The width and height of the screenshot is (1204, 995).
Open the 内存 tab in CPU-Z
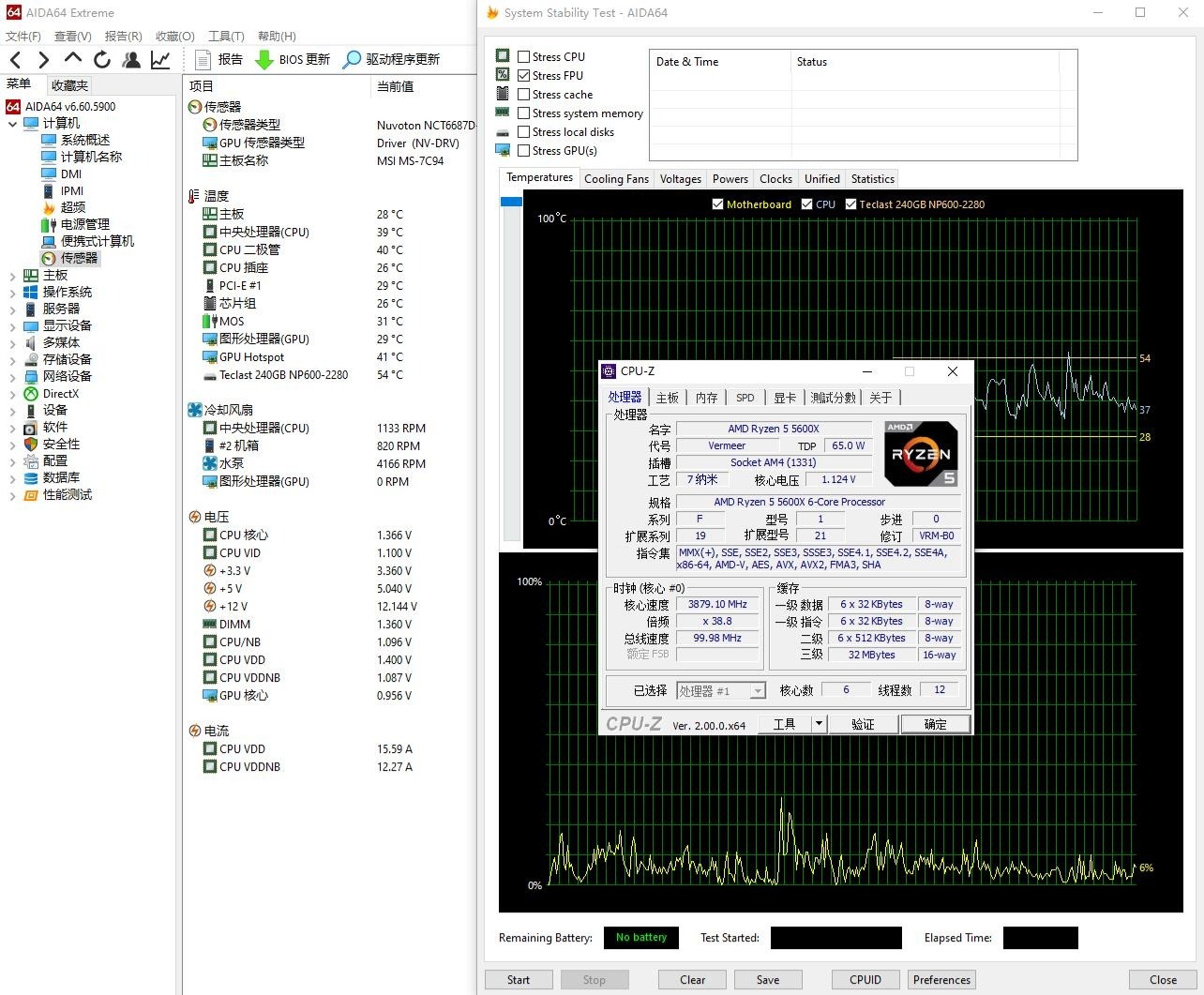pyautogui.click(x=706, y=398)
